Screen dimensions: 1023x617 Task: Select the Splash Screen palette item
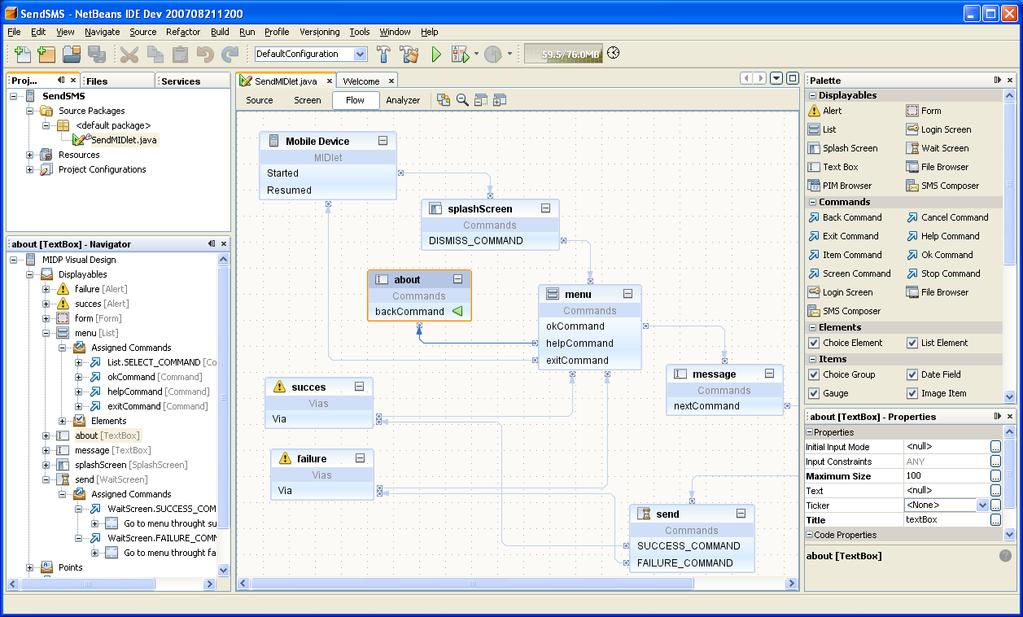(843, 148)
